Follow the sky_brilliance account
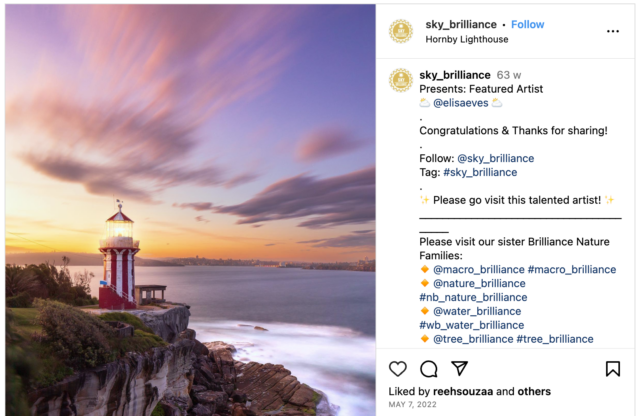The width and height of the screenshot is (640, 416). [527, 24]
